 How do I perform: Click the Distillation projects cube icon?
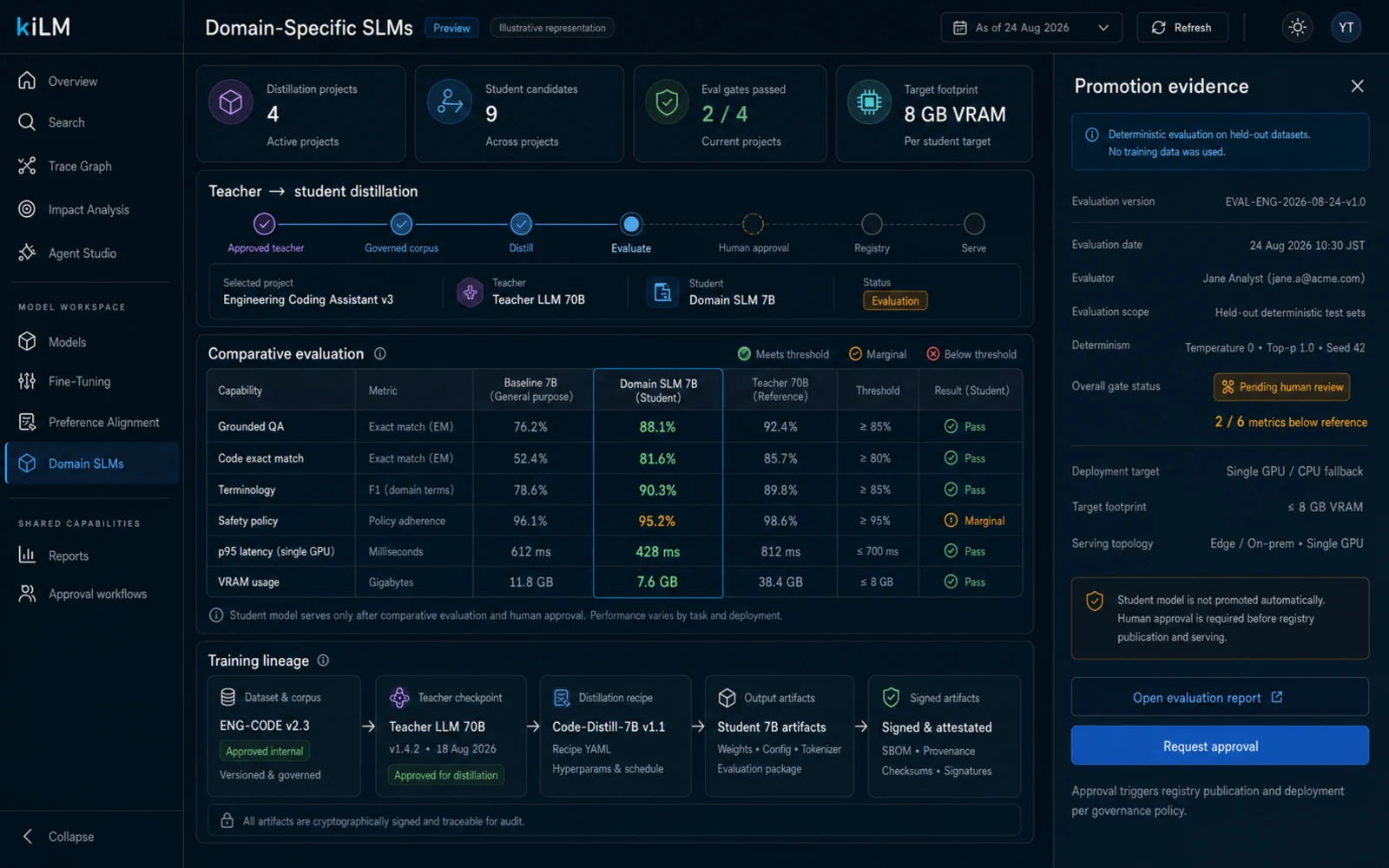point(231,102)
